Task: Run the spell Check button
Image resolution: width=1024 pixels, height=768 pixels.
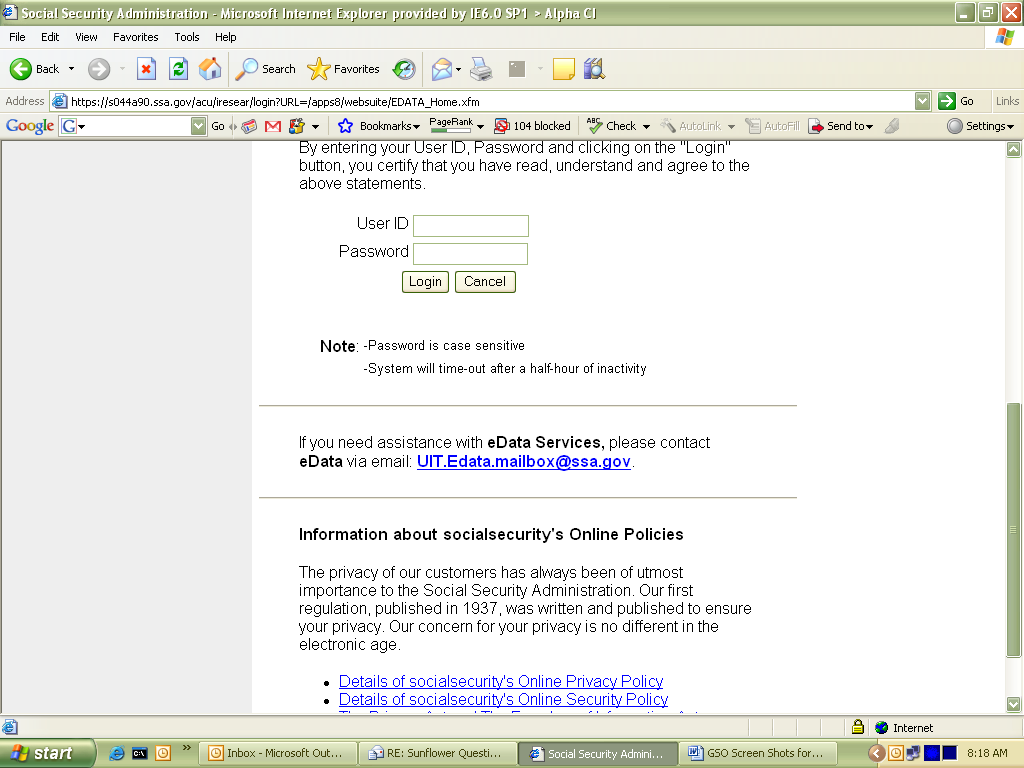Action: tap(611, 126)
